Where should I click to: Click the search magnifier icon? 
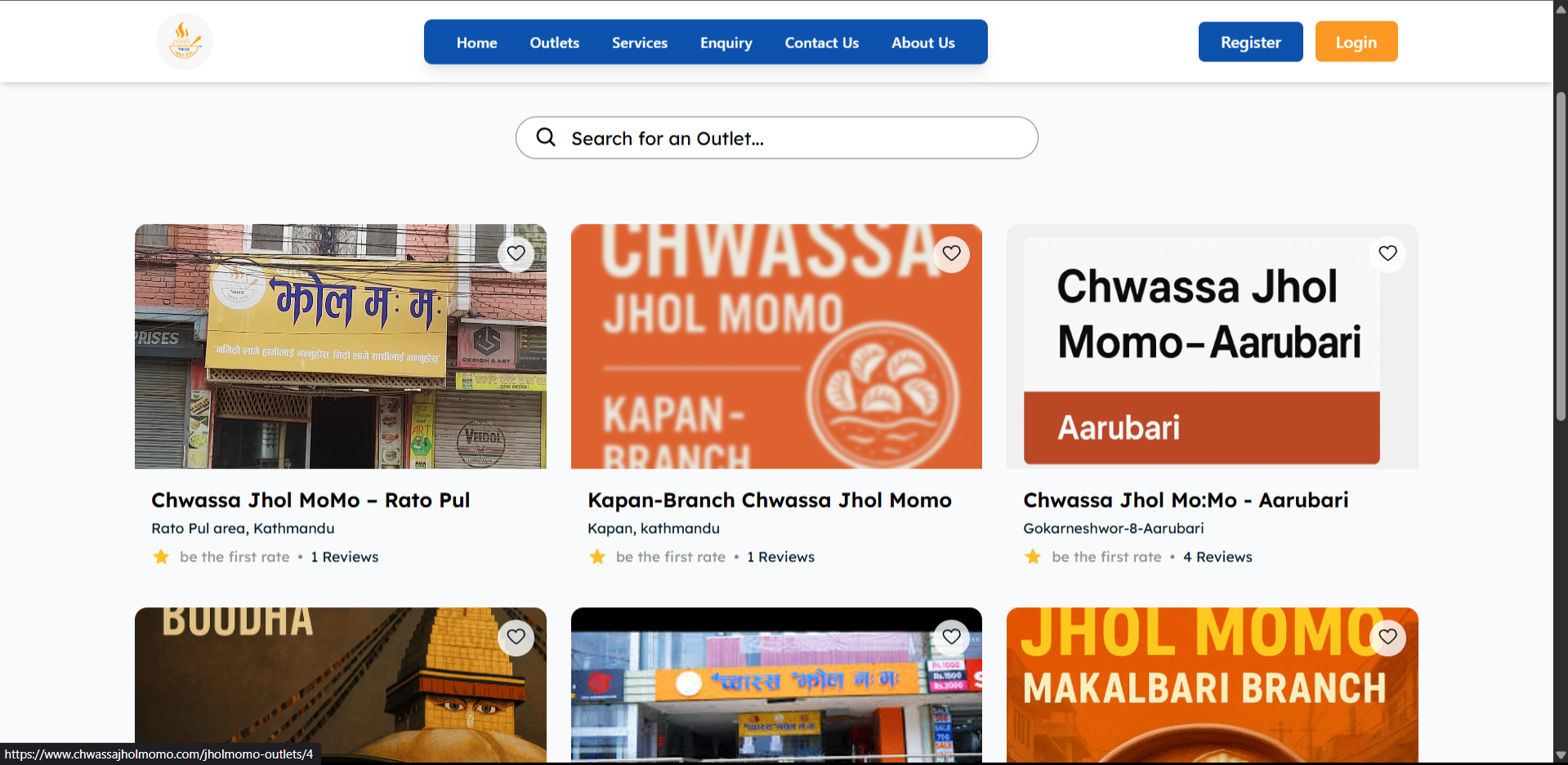[x=546, y=137]
